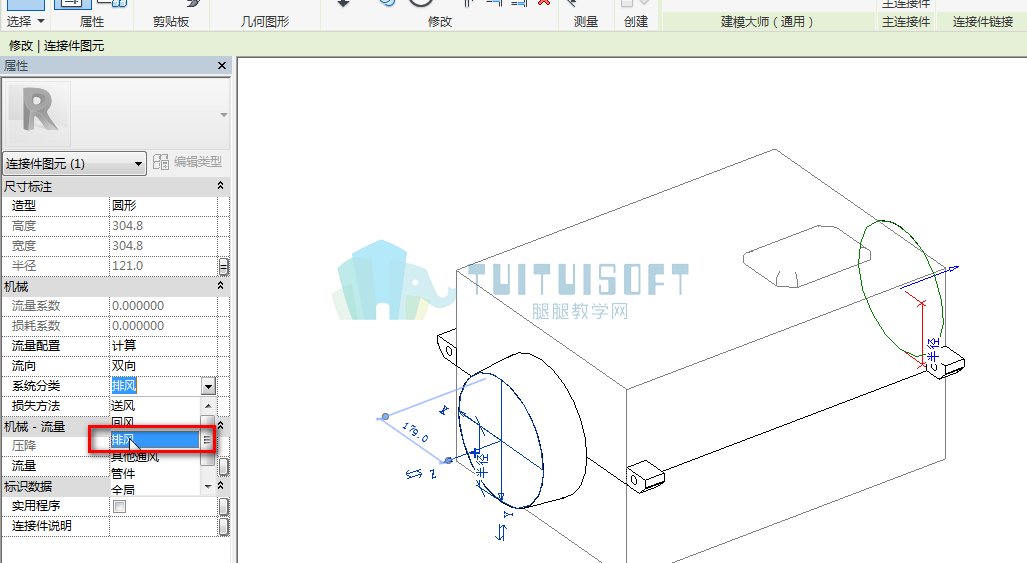Click the 179.0 dimension text
The width and height of the screenshot is (1027, 563).
pyautogui.click(x=415, y=432)
